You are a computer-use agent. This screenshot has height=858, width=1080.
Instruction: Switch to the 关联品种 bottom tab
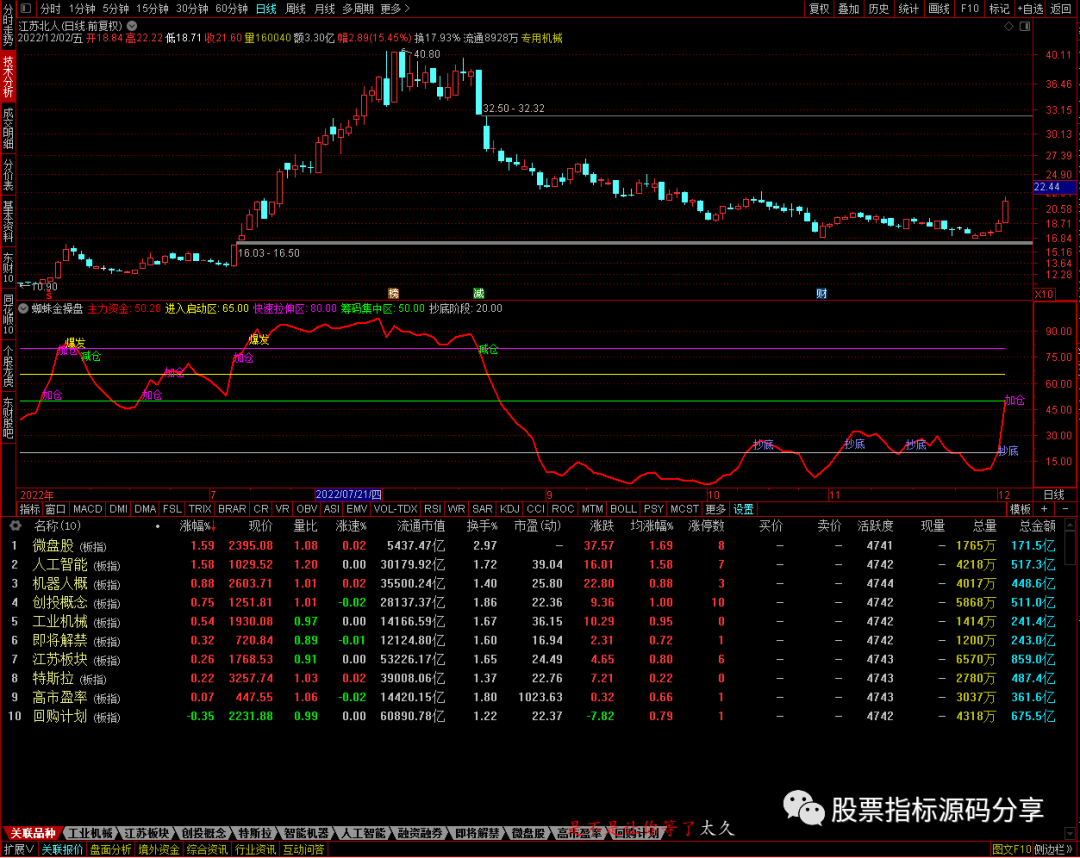(32, 833)
